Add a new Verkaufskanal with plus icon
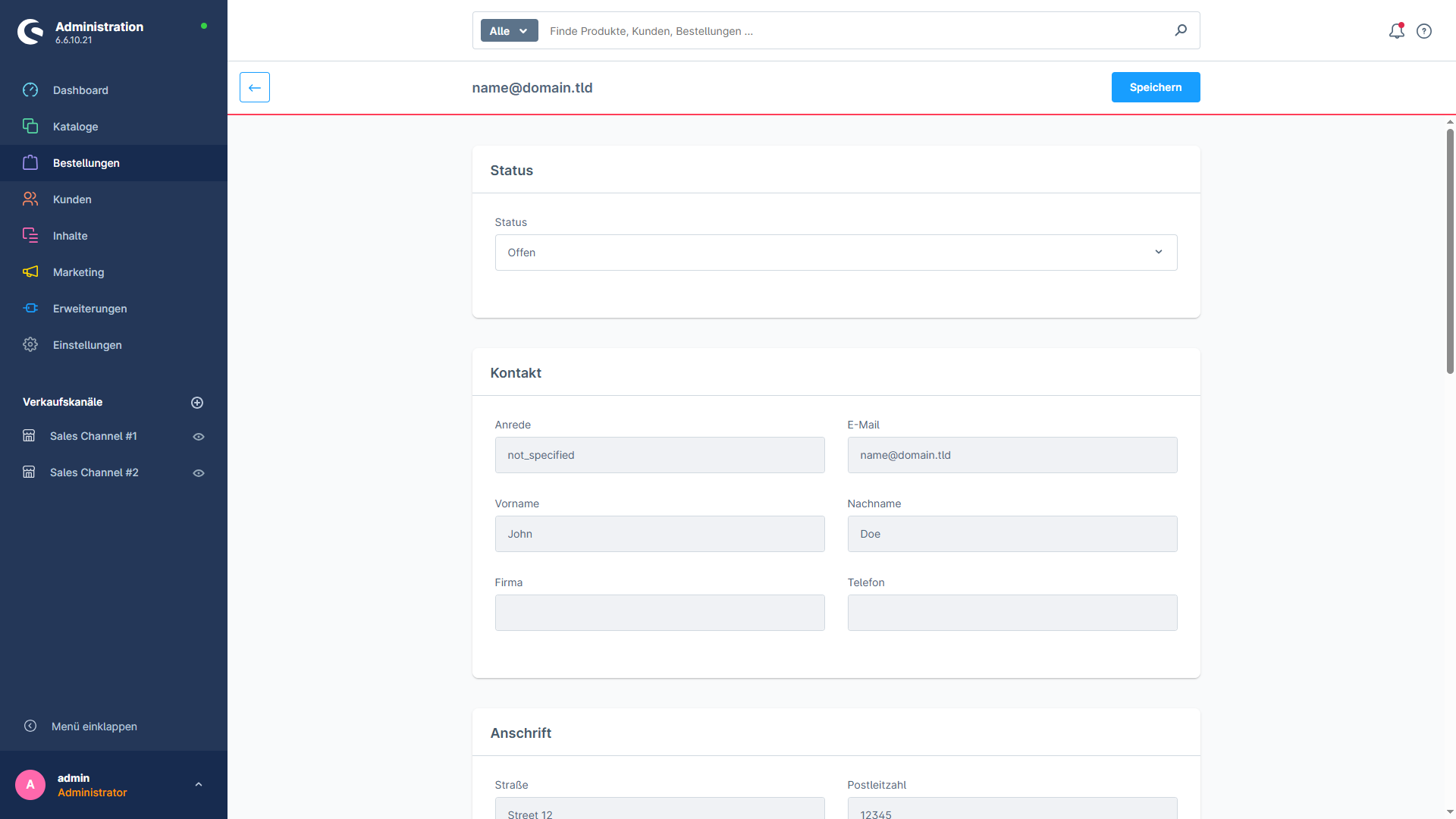The width and height of the screenshot is (1456, 819). tap(197, 403)
